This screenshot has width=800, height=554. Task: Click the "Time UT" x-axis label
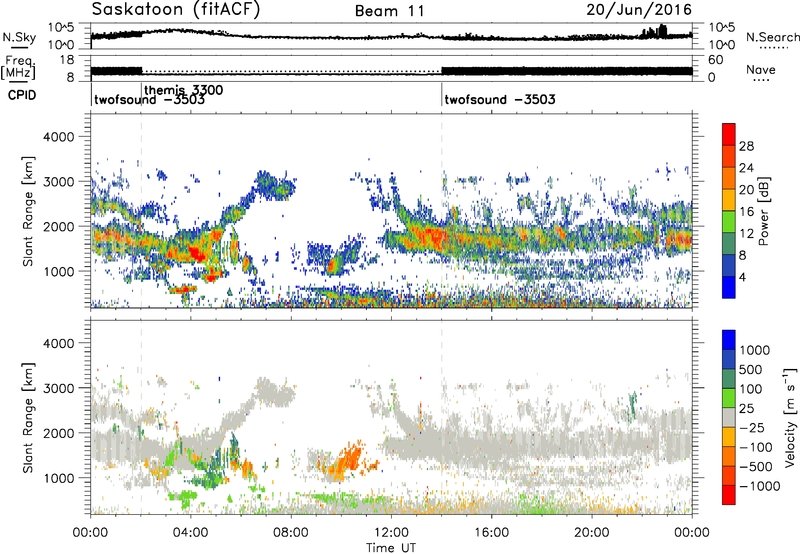pos(391,548)
